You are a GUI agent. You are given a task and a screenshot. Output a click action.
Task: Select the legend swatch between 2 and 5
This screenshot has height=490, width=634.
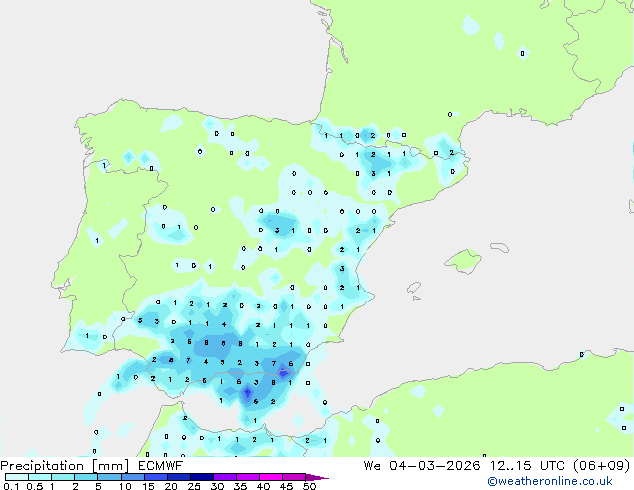click(x=86, y=477)
